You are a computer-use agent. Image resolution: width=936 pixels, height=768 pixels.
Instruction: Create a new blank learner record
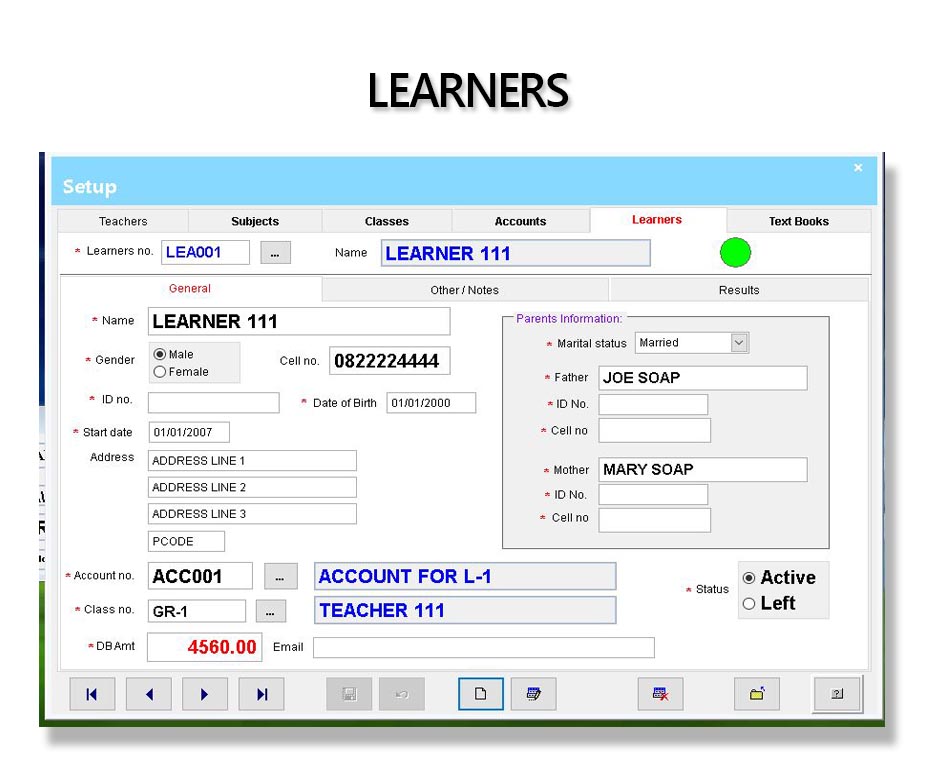coord(481,694)
